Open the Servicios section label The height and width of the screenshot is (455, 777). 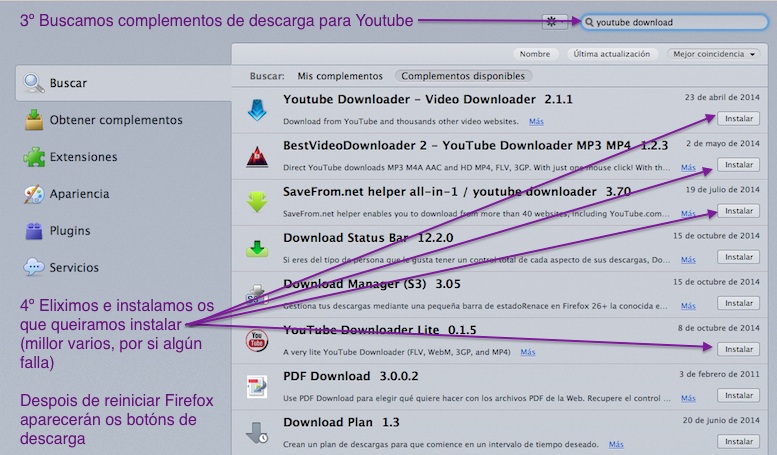[x=74, y=268]
